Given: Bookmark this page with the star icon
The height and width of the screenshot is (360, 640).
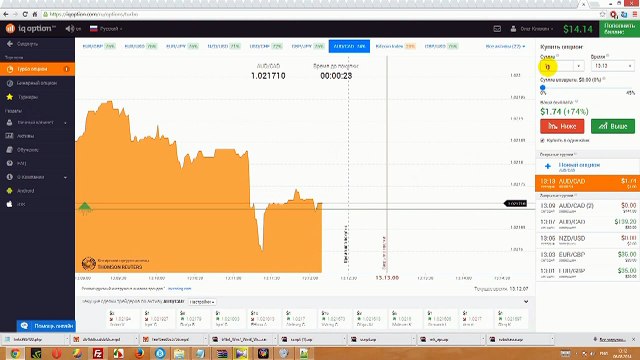Looking at the screenshot, I should point(602,14).
